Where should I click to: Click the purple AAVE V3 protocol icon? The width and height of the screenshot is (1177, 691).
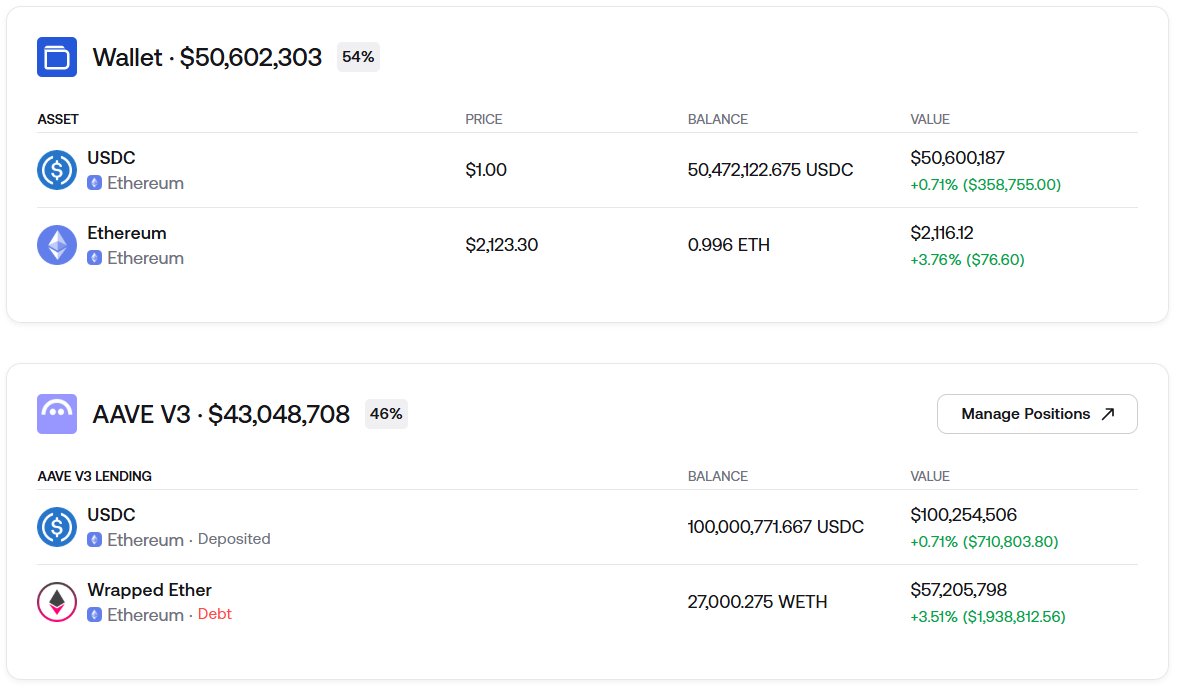57,414
